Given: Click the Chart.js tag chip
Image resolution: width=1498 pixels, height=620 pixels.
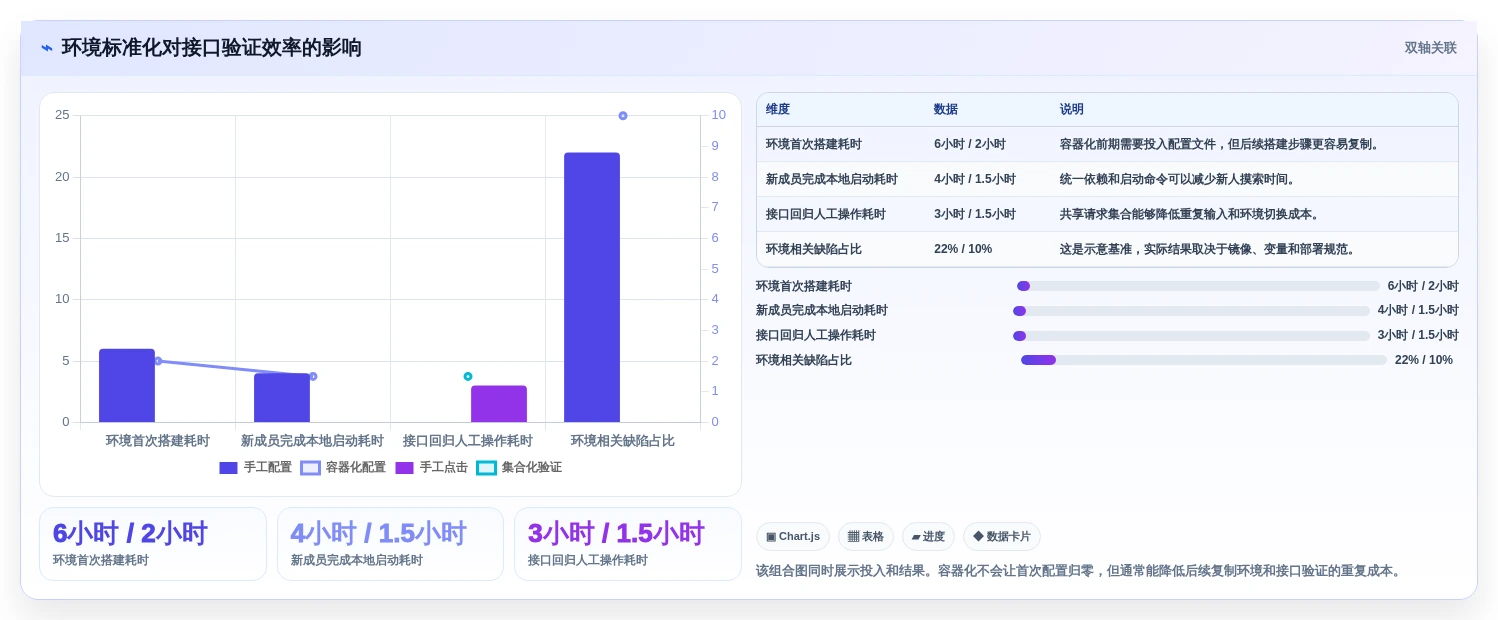Looking at the screenshot, I should click(x=793, y=536).
